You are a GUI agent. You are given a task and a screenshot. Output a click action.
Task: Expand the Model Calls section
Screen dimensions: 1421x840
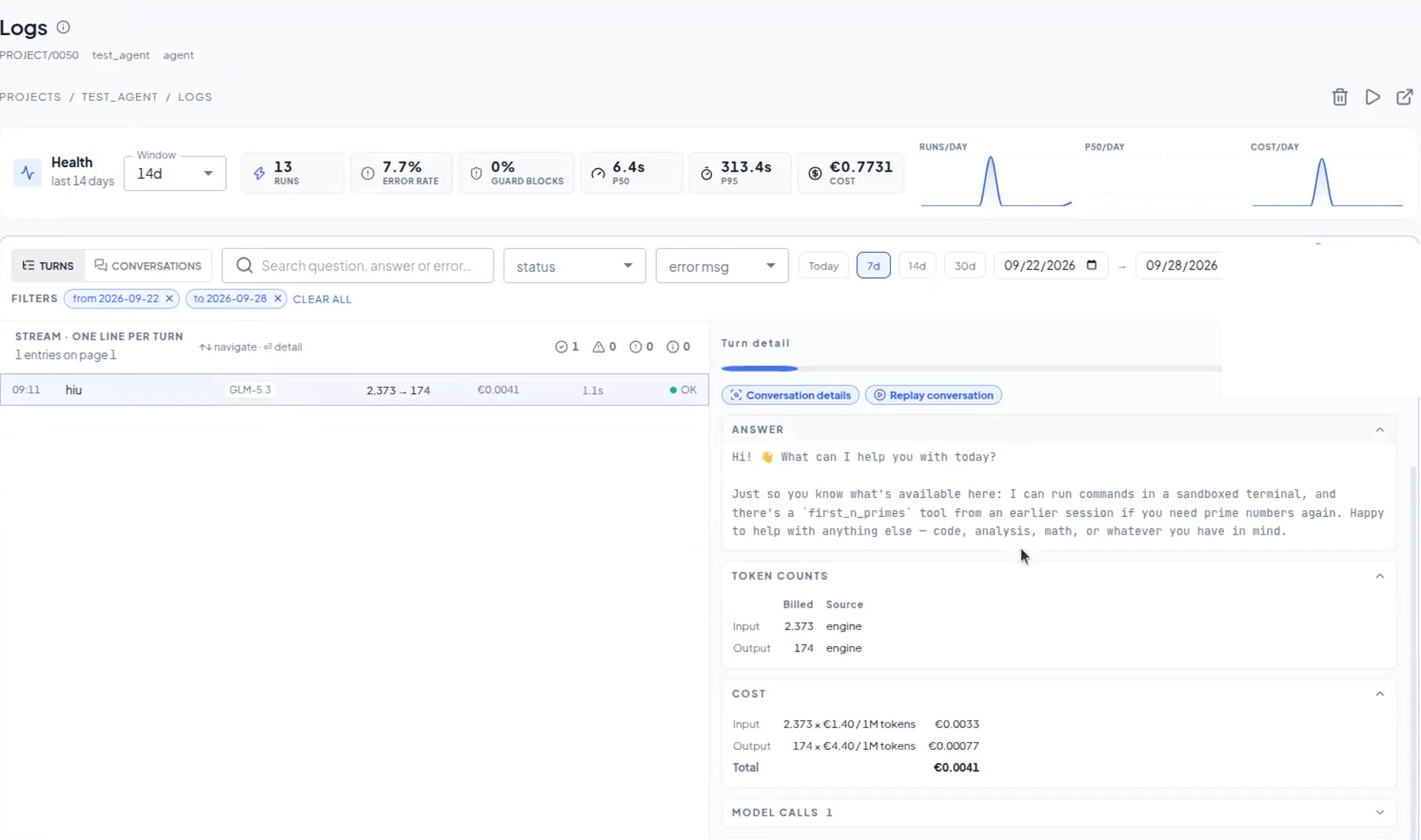1380,813
